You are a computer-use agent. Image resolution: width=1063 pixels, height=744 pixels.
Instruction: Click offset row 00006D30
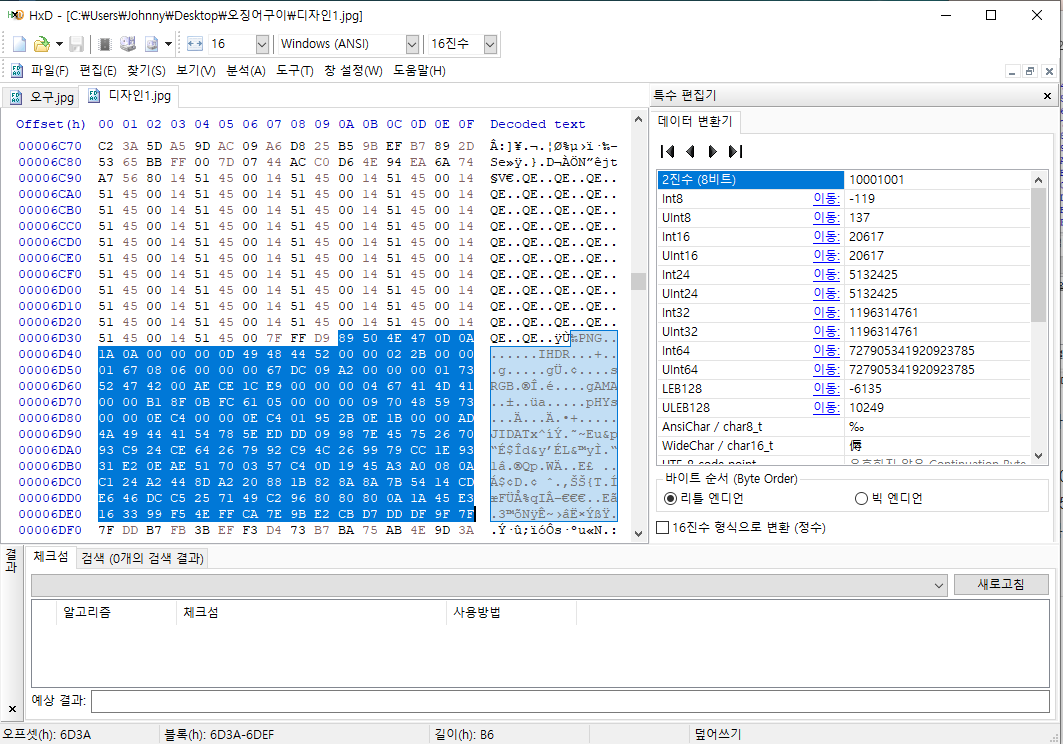pos(49,338)
